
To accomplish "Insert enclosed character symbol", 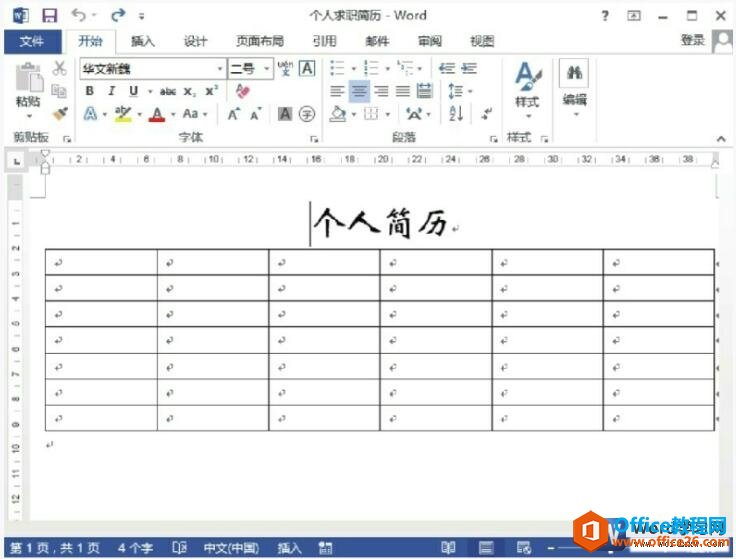I will coord(307,114).
